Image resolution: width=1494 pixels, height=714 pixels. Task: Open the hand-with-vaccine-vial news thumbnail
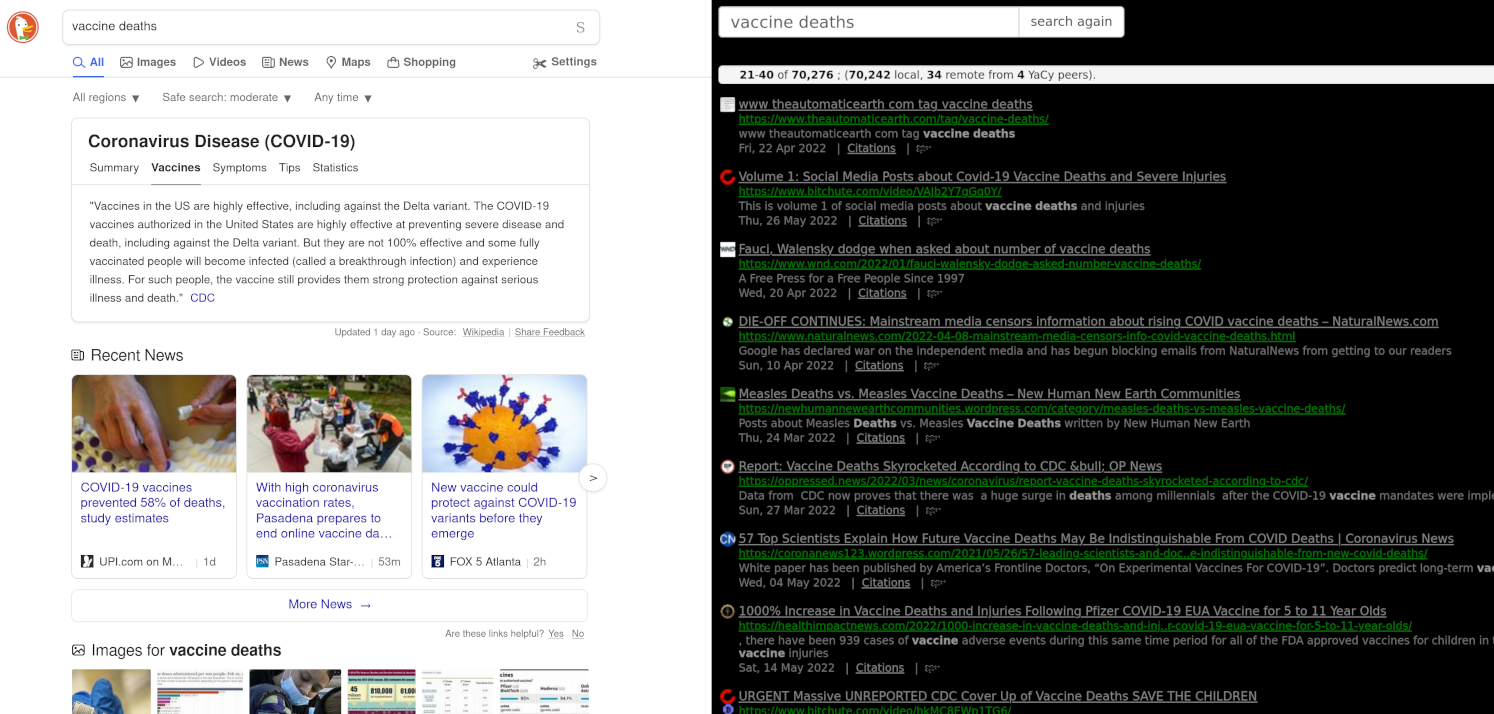(x=154, y=423)
